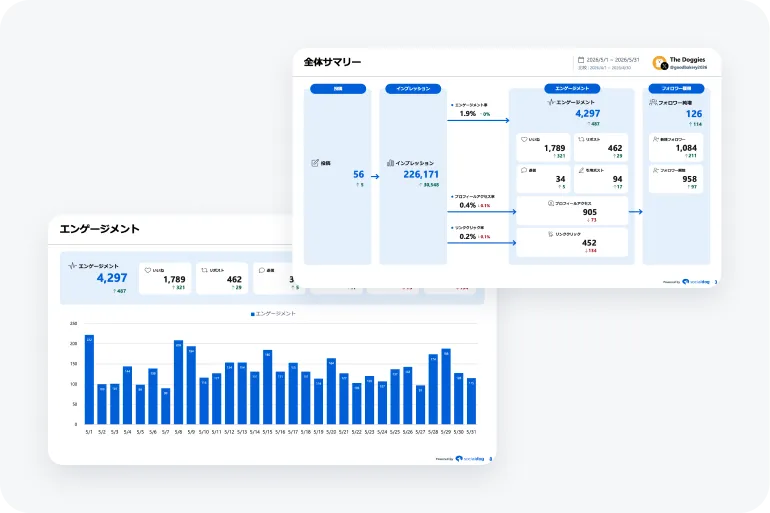The image size is (770, 513).
Task: Click the blue エンゲージメント chart legend square
Action: point(252,314)
